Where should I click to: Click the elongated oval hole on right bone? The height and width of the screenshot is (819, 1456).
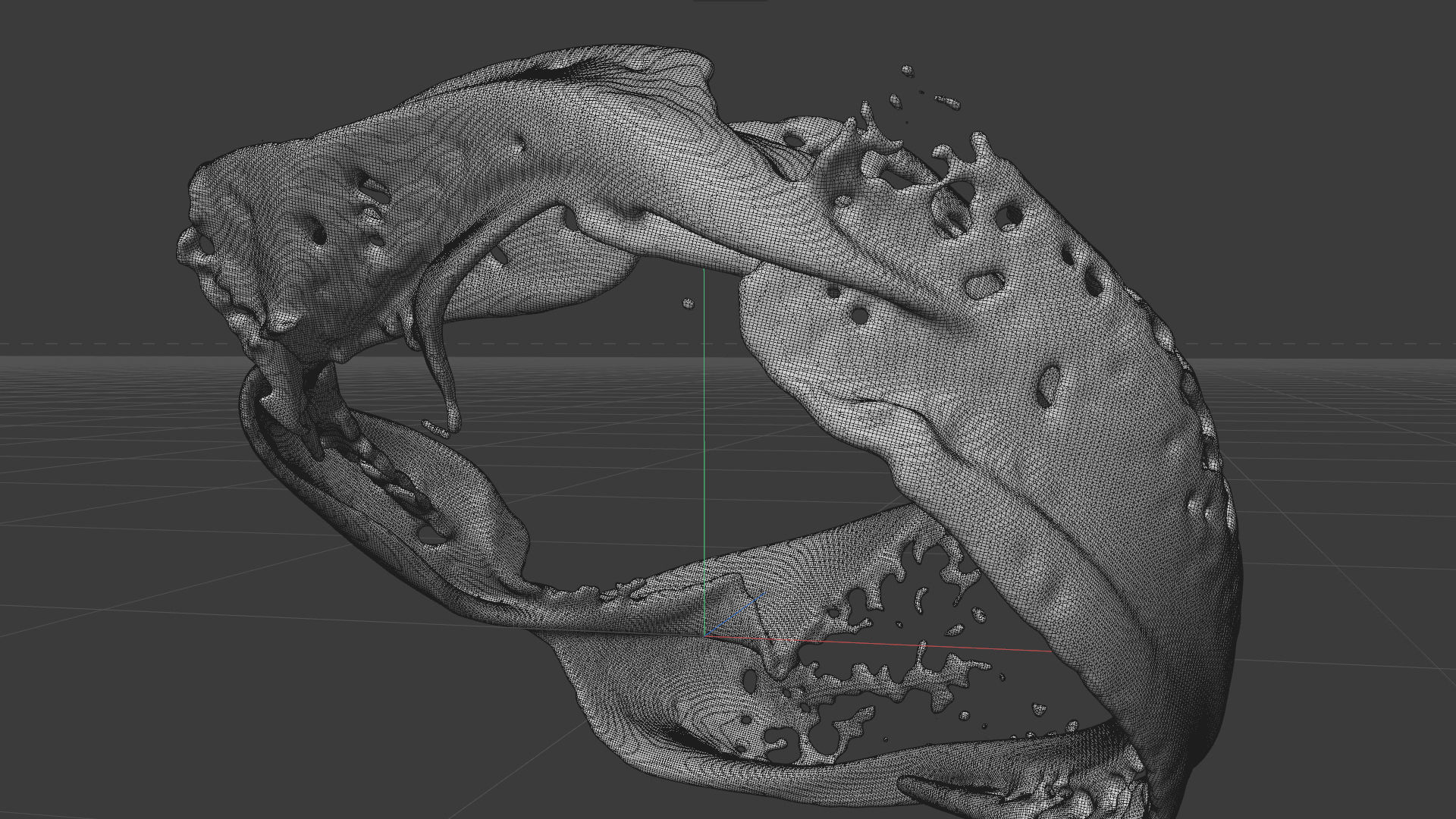[x=1049, y=385]
